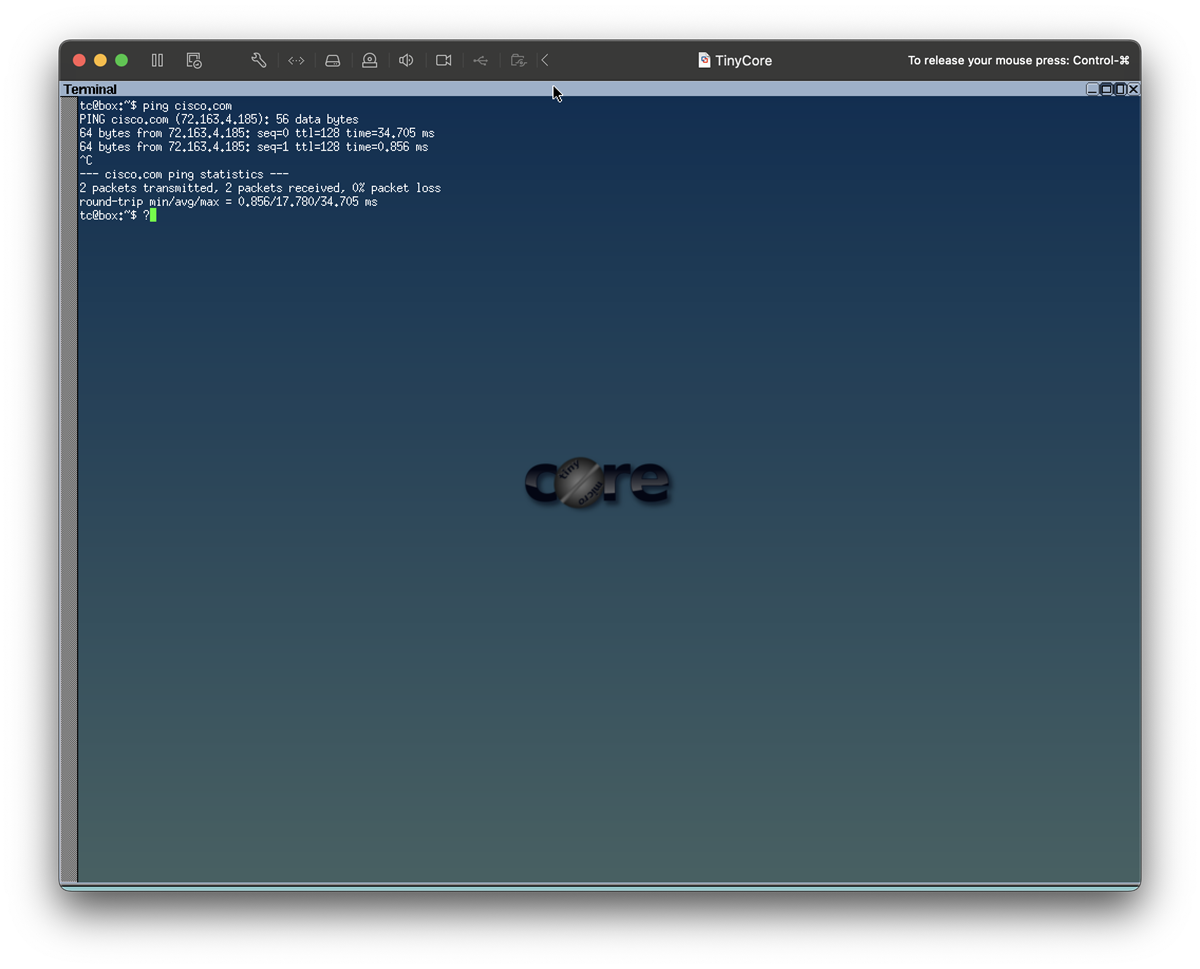Click the sound card speaker icon

pyautogui.click(x=406, y=60)
